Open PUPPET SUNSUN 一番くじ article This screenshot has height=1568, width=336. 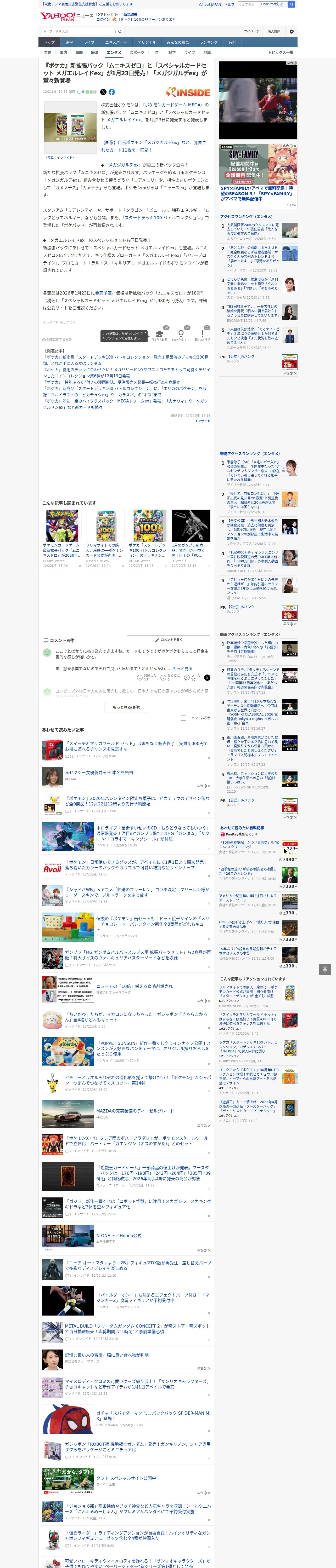click(153, 1048)
